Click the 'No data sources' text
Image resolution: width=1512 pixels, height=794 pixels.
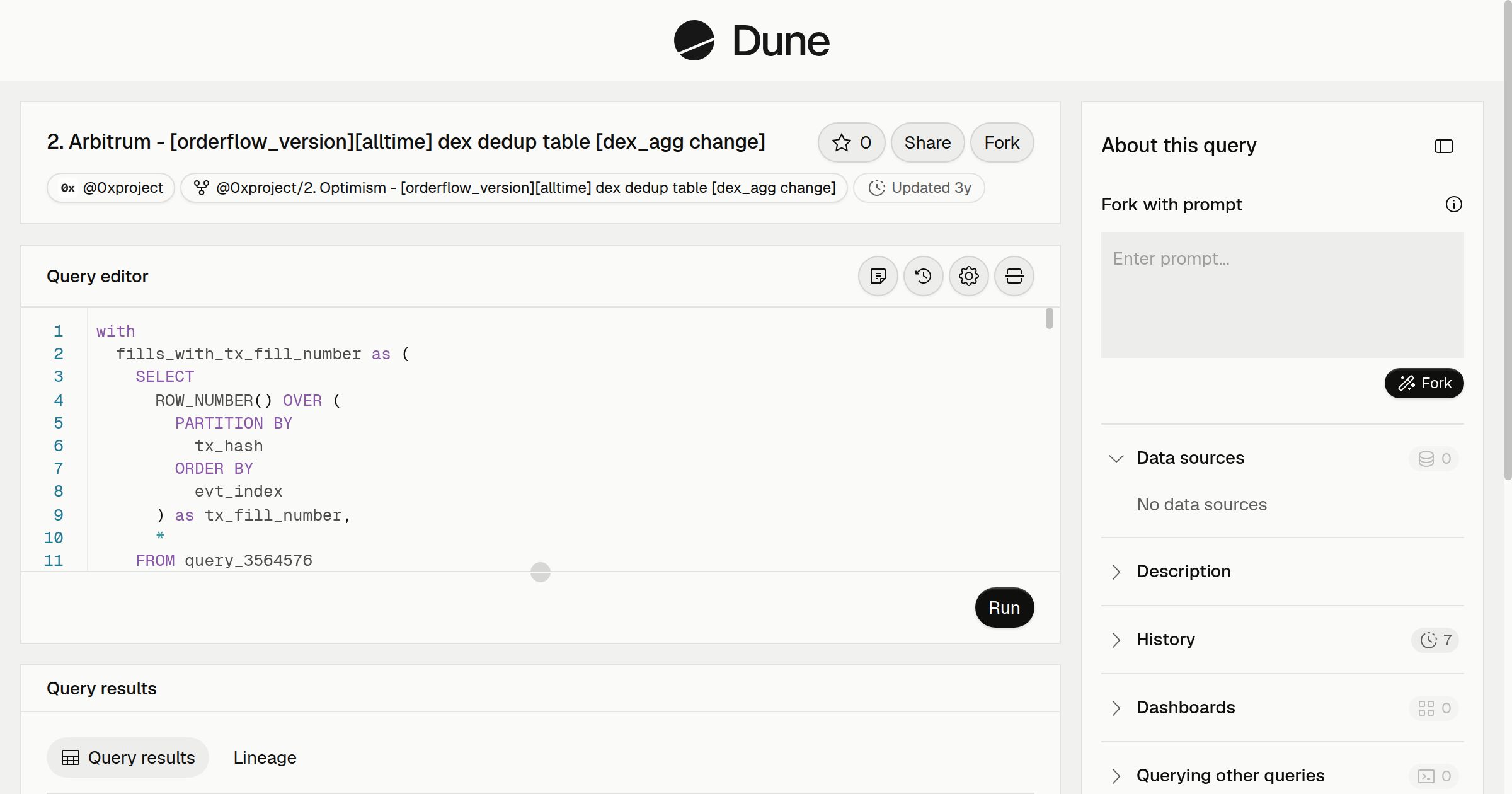coord(1201,505)
